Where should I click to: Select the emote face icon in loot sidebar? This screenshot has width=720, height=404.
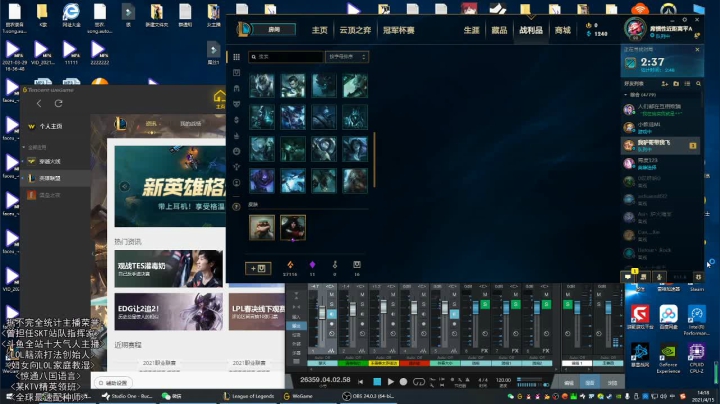[236, 151]
